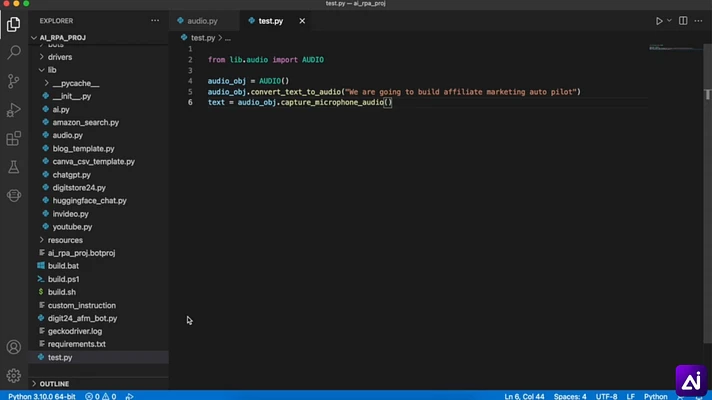The image size is (712, 400).
Task: Open requirements.txt file
Action: point(77,344)
